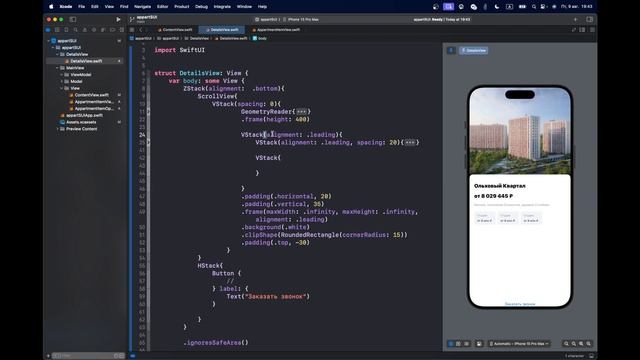Open the Integrate menu
Screen dimensions: 640x360
pos(222,7)
